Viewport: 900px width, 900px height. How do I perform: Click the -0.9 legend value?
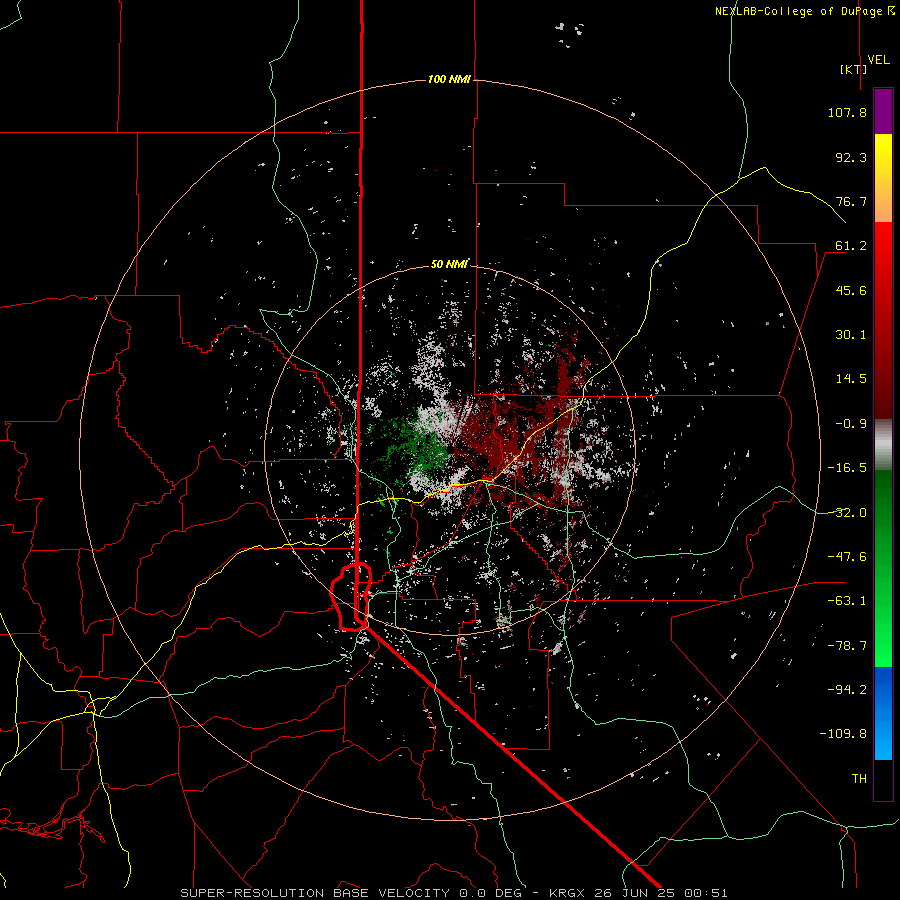(x=851, y=424)
